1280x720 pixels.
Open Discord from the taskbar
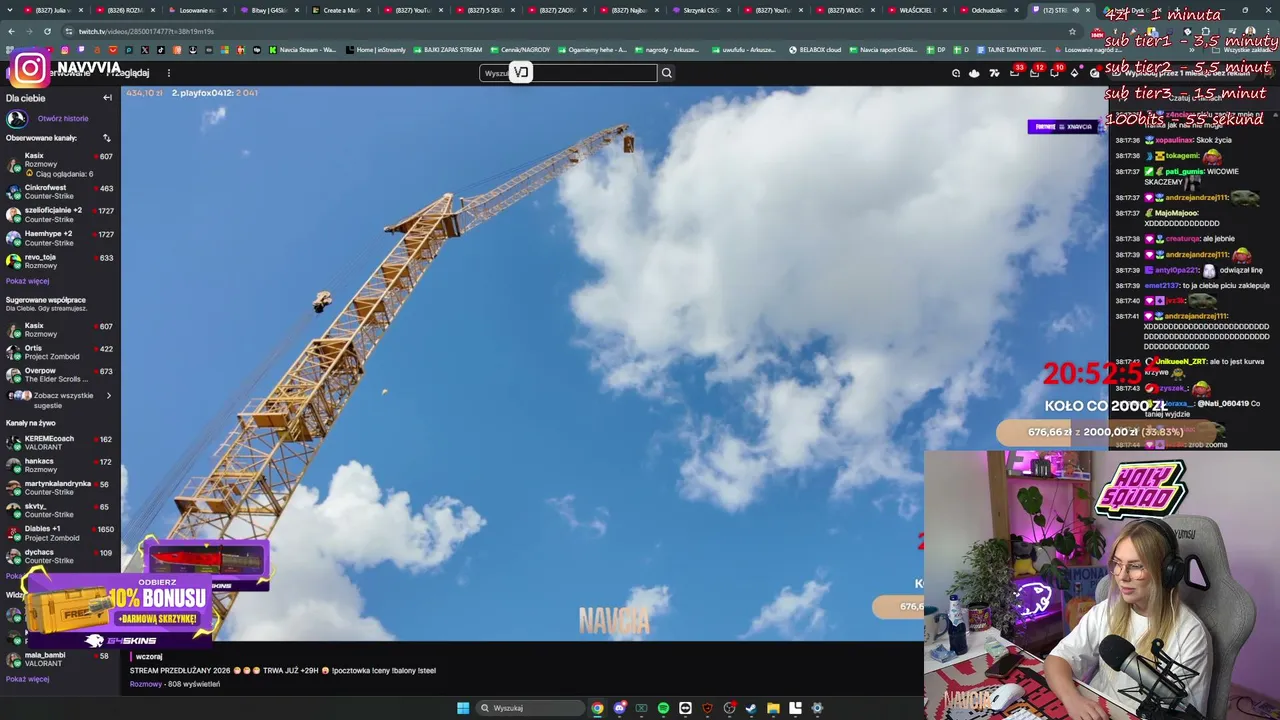coord(619,708)
